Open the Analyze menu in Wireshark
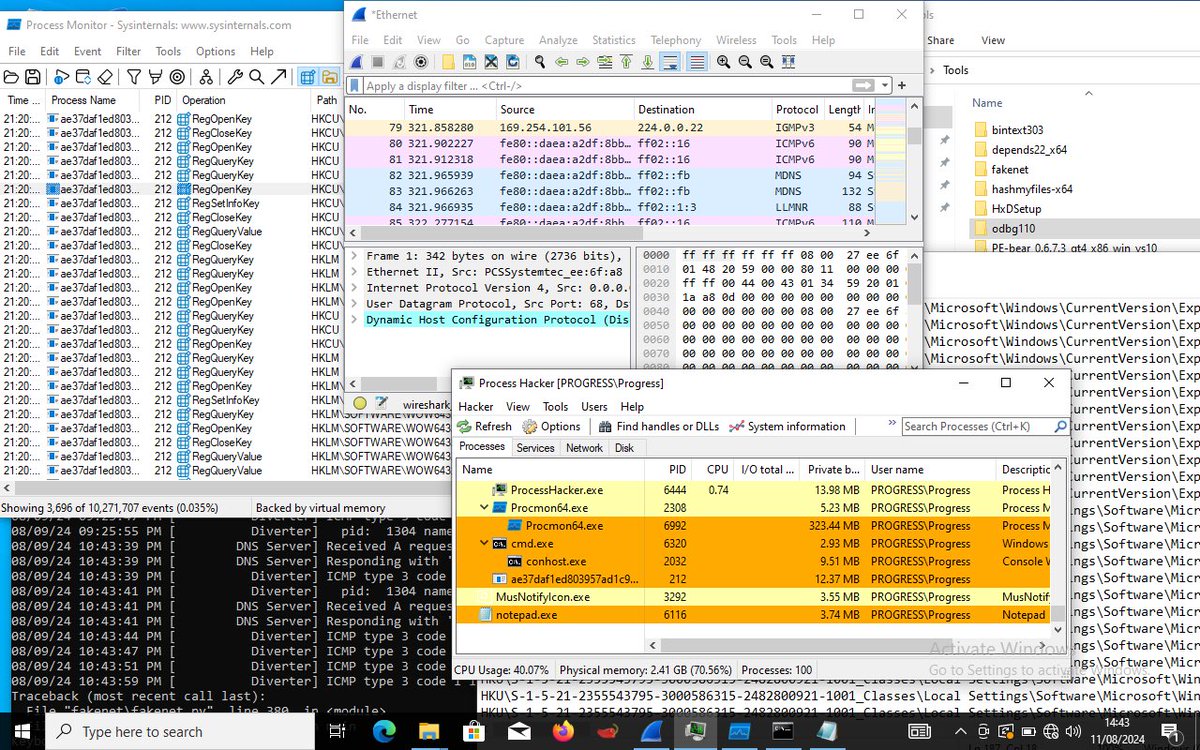This screenshot has width=1200, height=750. 558,40
